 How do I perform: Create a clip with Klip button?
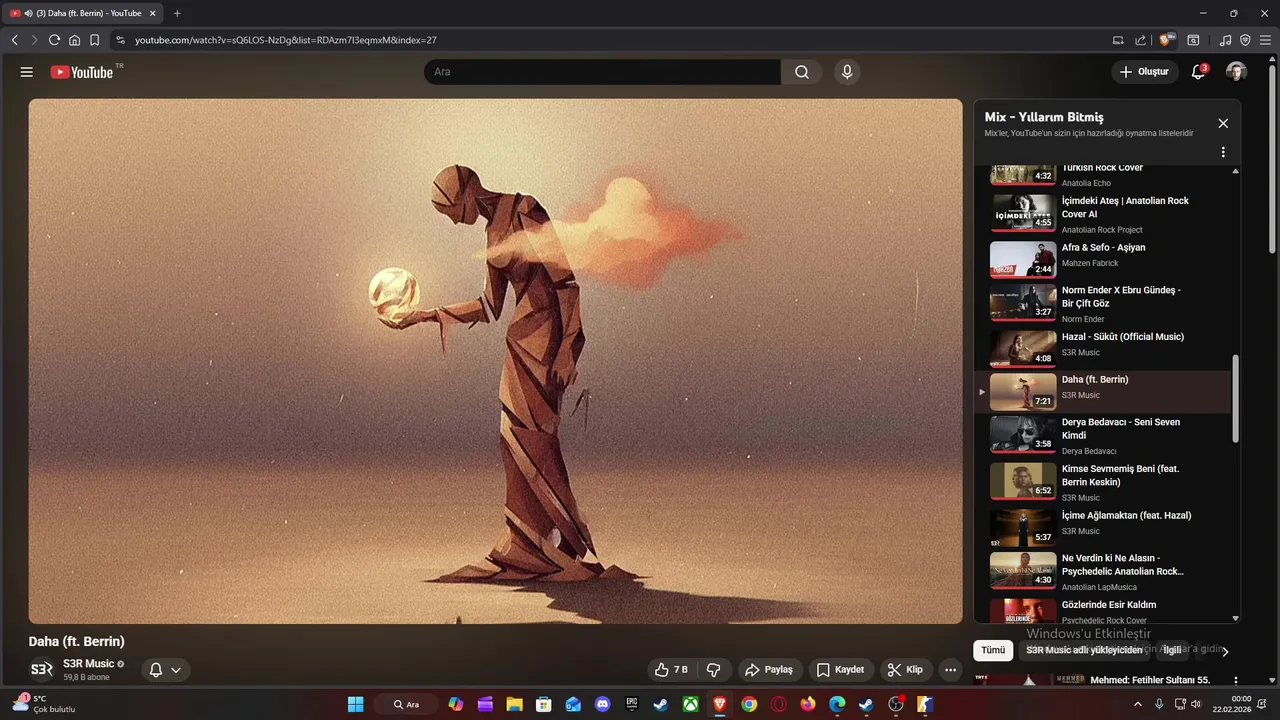[x=905, y=670]
